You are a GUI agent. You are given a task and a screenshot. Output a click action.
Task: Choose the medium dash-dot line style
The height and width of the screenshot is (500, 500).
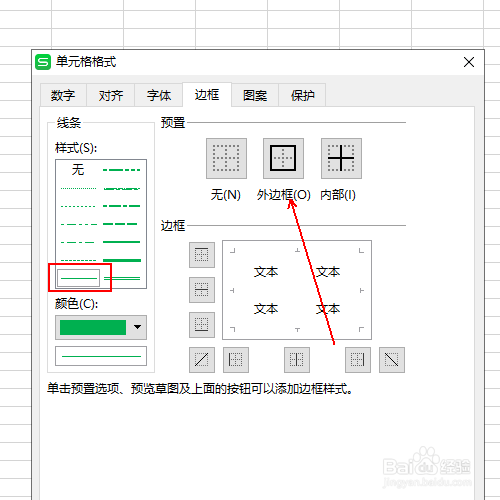[122, 206]
